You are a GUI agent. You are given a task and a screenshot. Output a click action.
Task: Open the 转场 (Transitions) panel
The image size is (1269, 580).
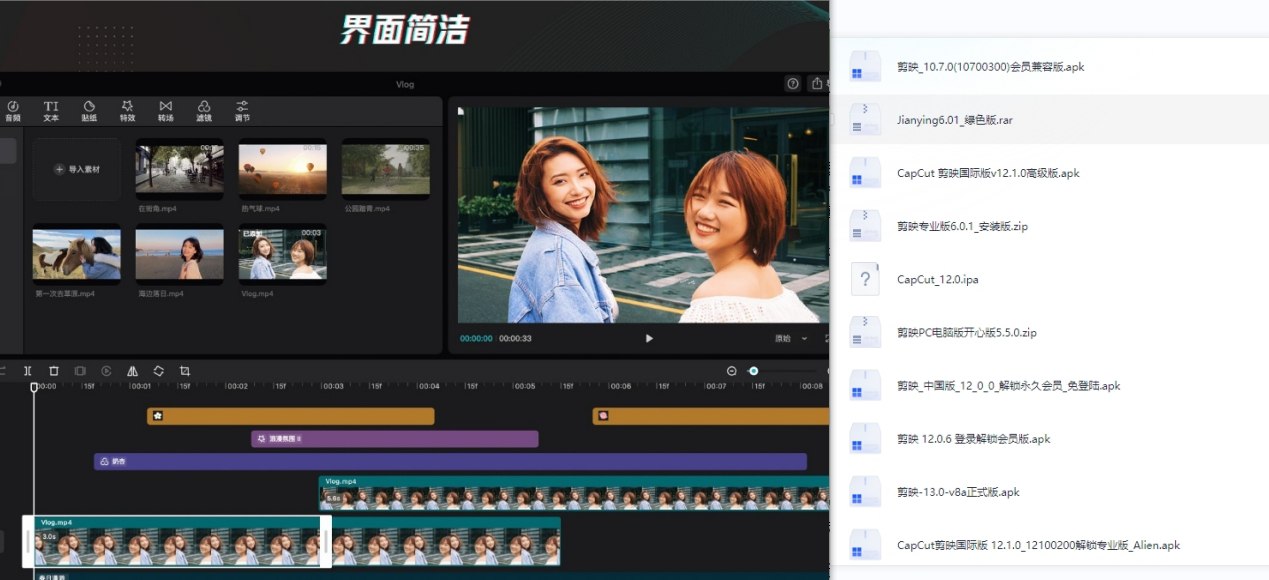(x=165, y=110)
